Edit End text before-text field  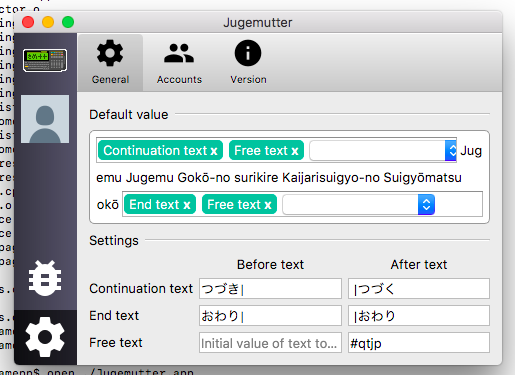click(x=270, y=316)
